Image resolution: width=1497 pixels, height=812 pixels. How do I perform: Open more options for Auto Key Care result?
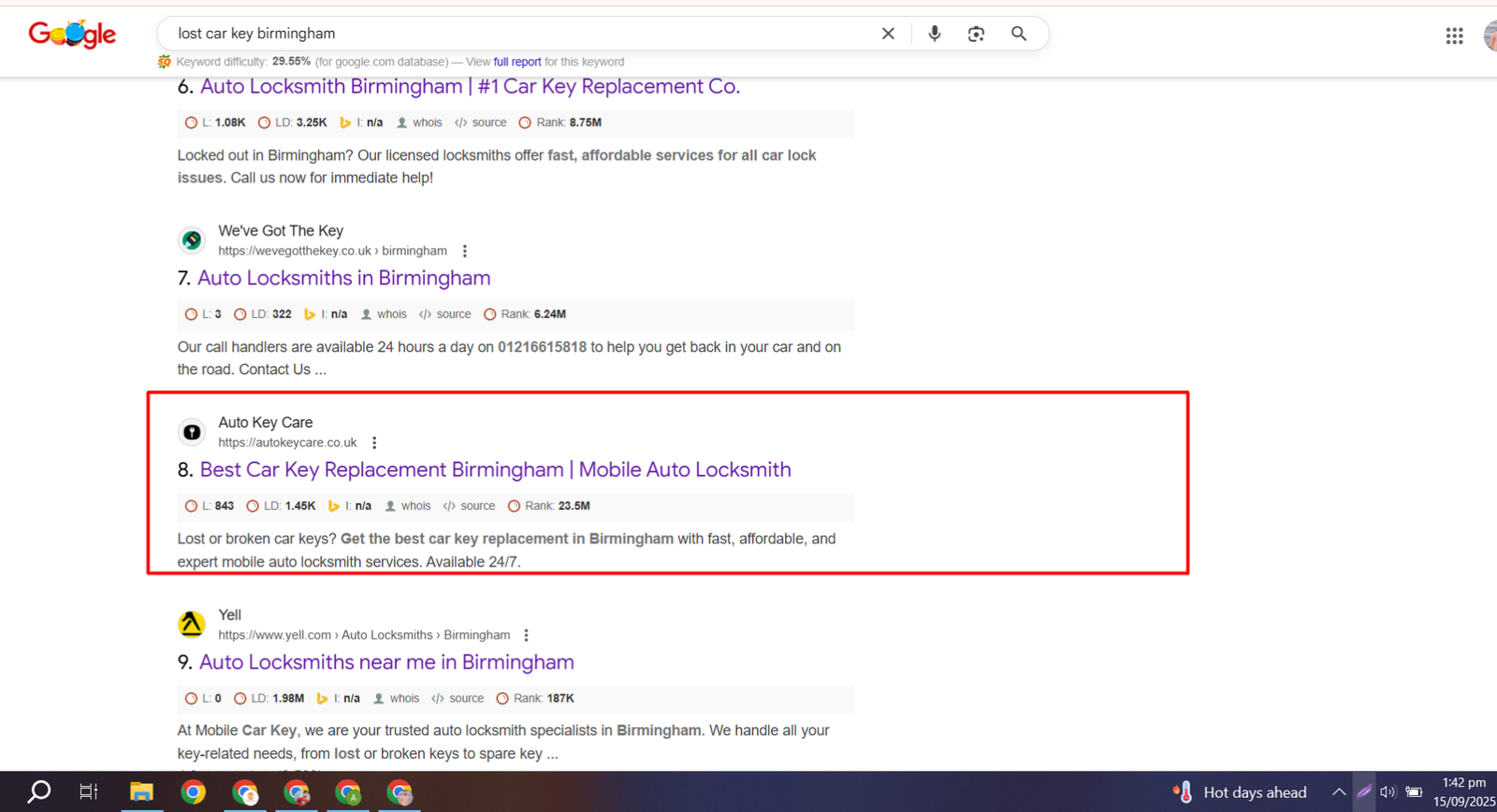374,442
